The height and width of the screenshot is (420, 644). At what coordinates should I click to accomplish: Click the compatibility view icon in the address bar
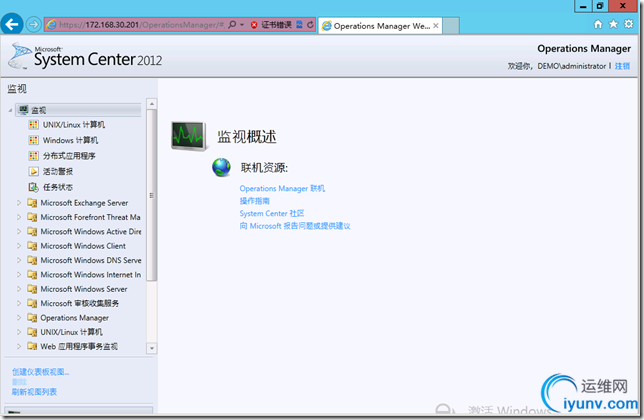[x=299, y=25]
